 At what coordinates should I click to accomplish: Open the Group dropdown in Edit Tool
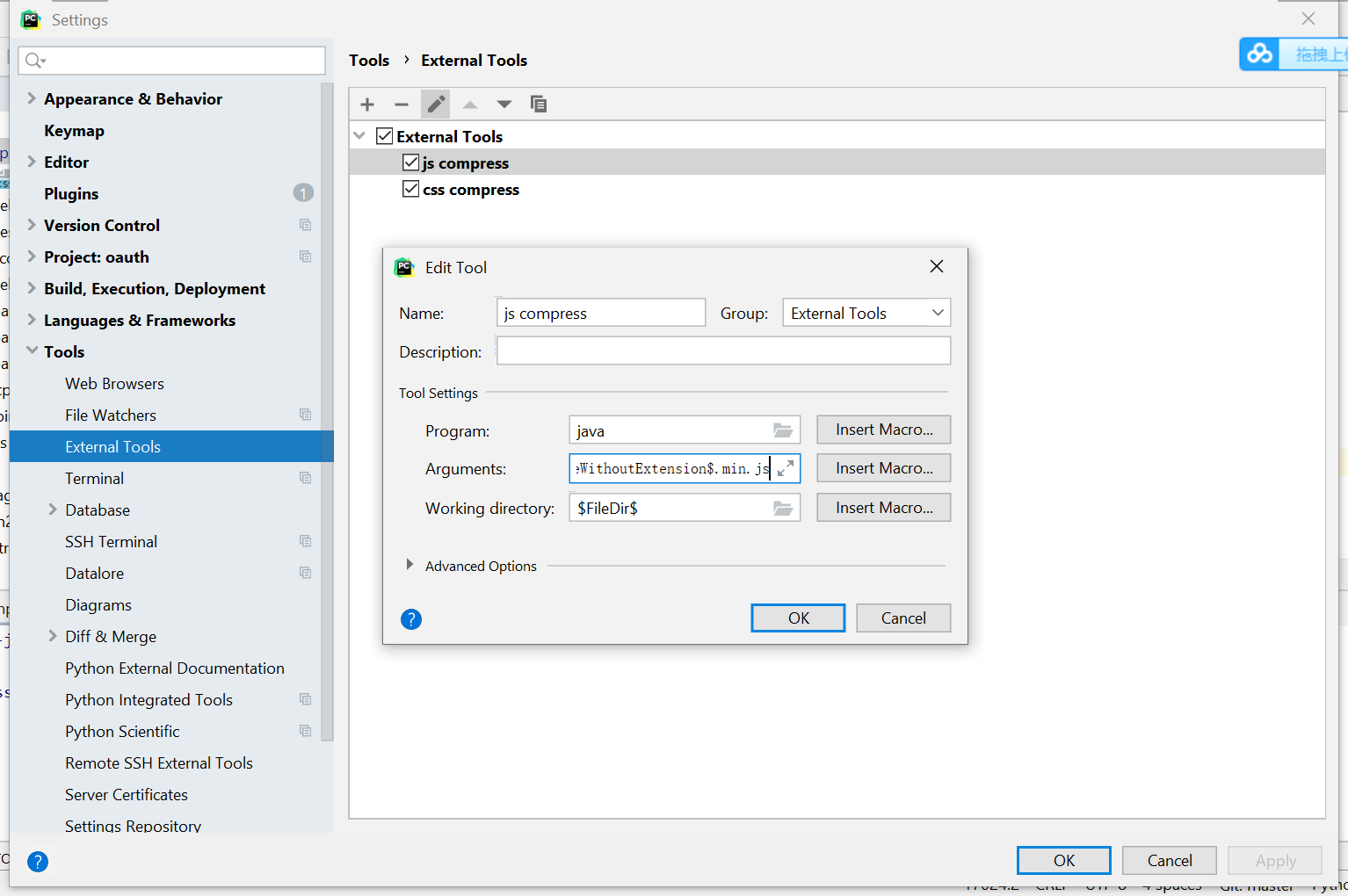click(934, 312)
